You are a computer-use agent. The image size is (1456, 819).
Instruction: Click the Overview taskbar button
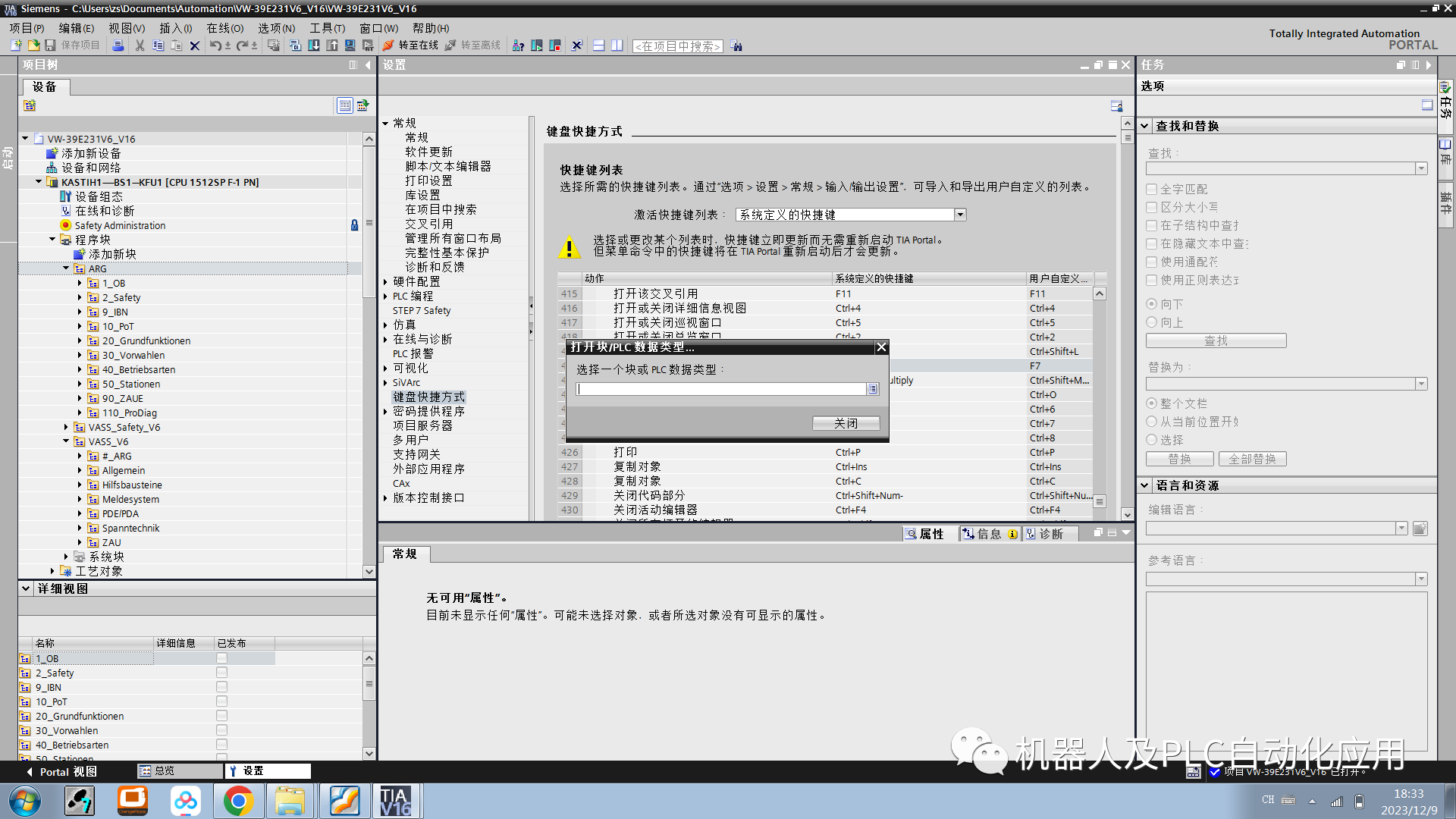(180, 771)
